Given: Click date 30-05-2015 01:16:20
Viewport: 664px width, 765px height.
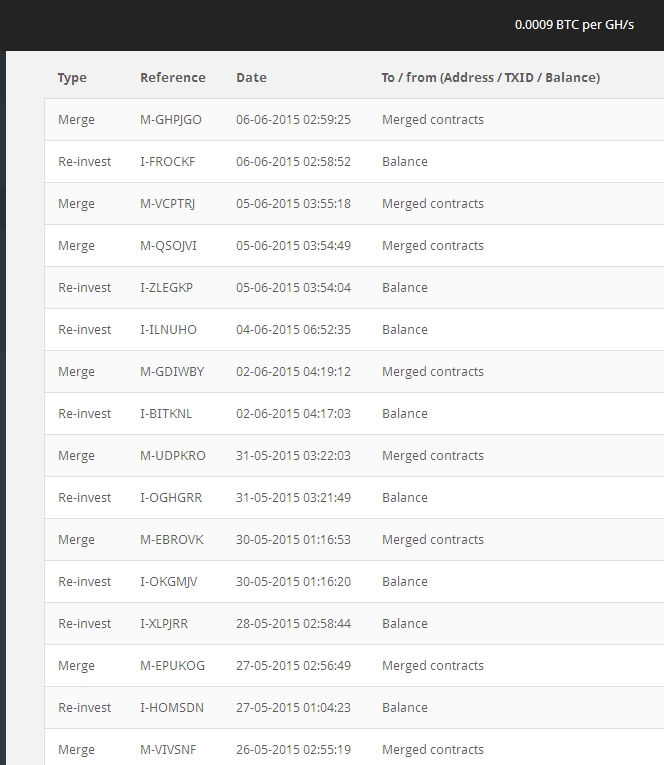Looking at the screenshot, I should click(293, 581).
